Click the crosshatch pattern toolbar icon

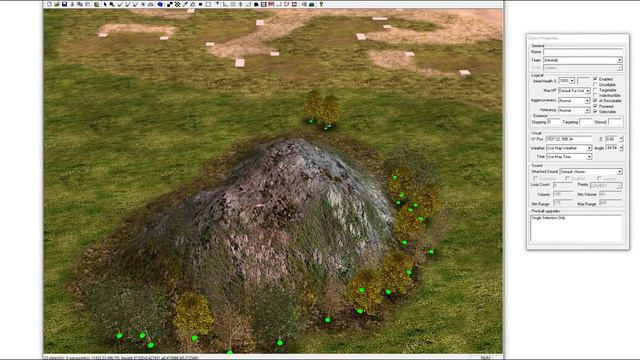[x=177, y=4]
